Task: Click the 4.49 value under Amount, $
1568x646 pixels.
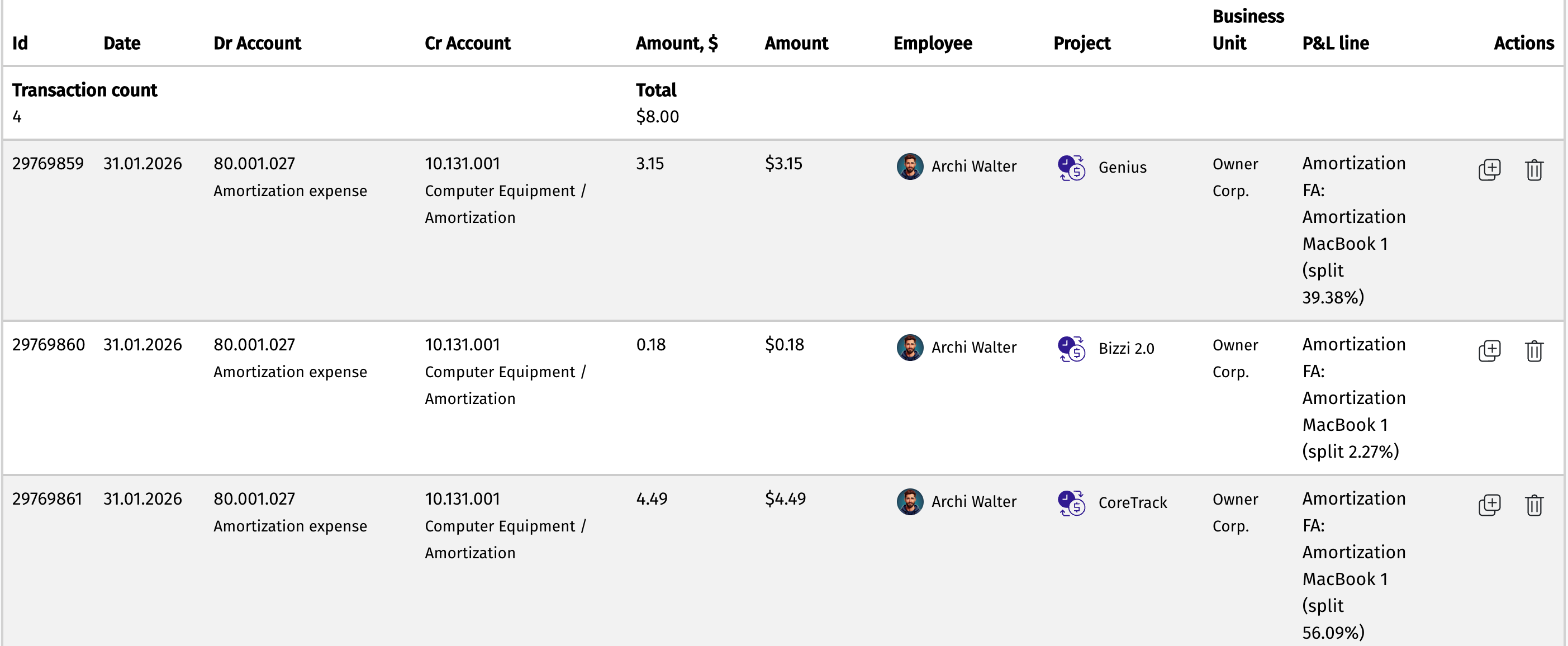Action: pyautogui.click(x=652, y=499)
